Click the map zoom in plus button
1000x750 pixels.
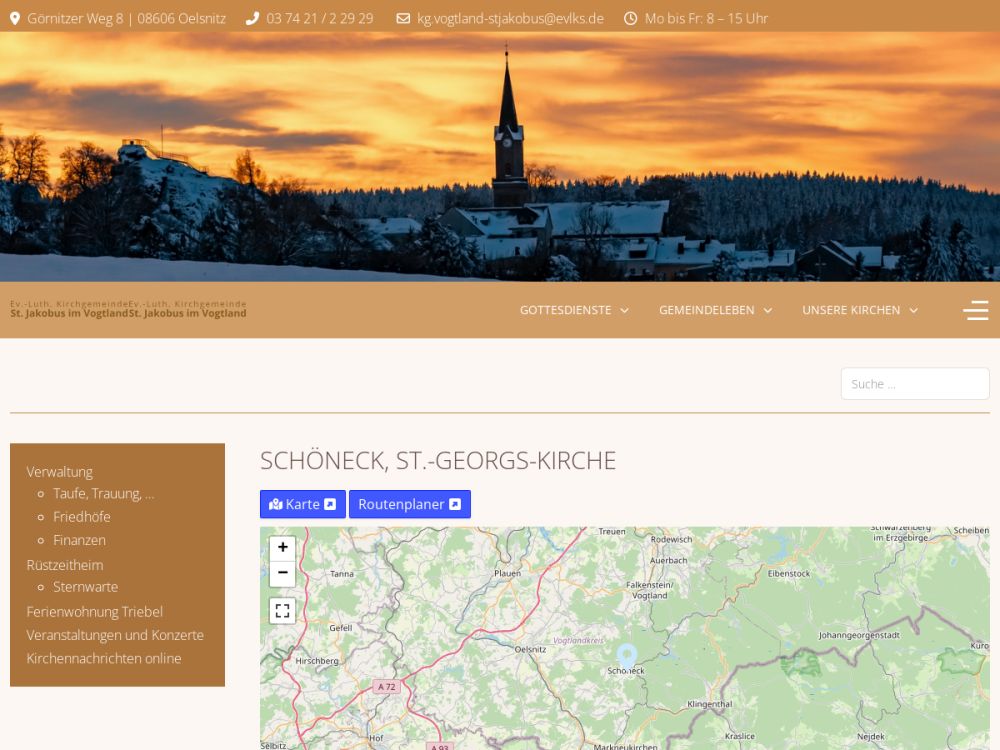pyautogui.click(x=283, y=547)
